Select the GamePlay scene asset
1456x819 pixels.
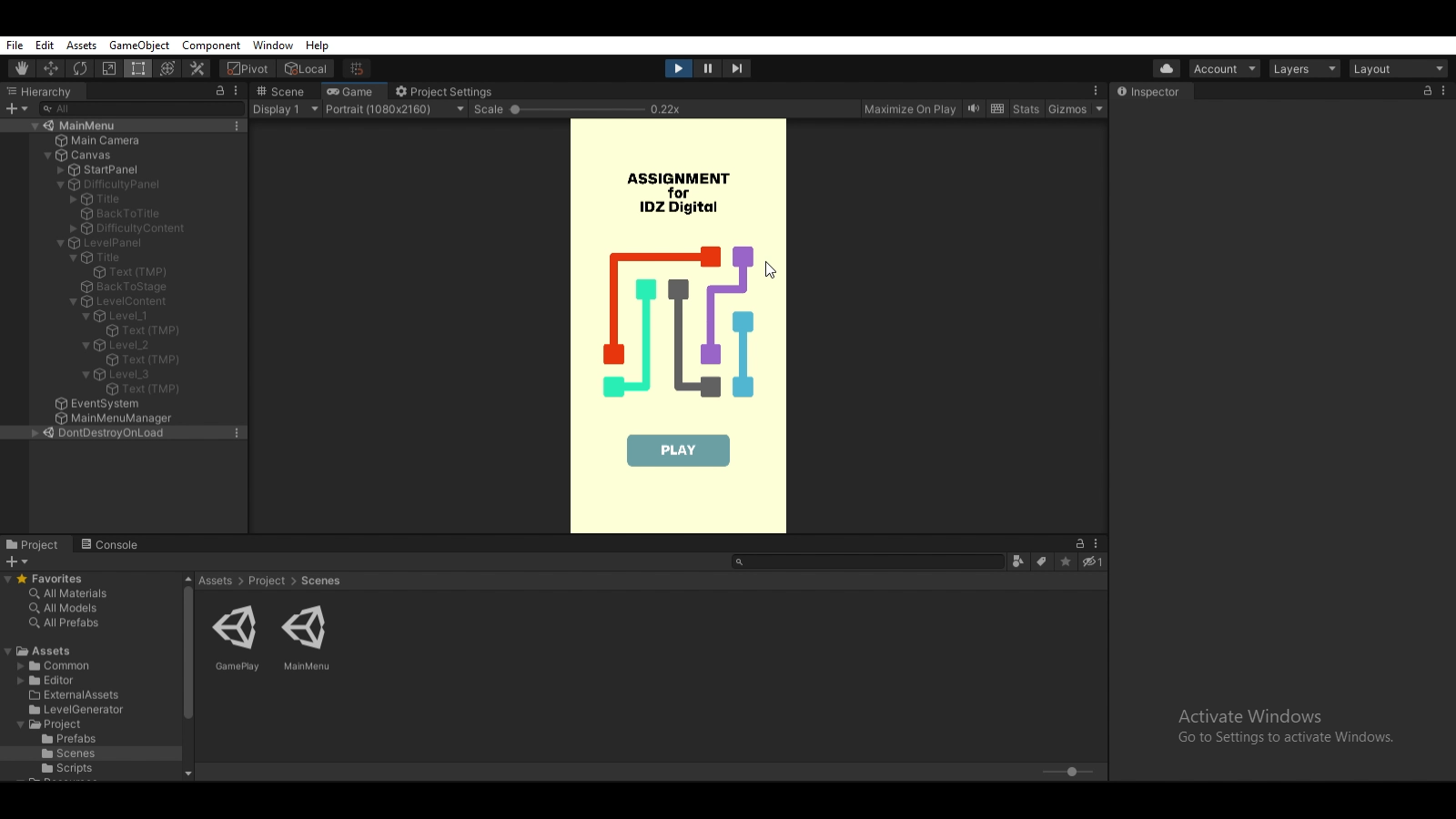[237, 639]
